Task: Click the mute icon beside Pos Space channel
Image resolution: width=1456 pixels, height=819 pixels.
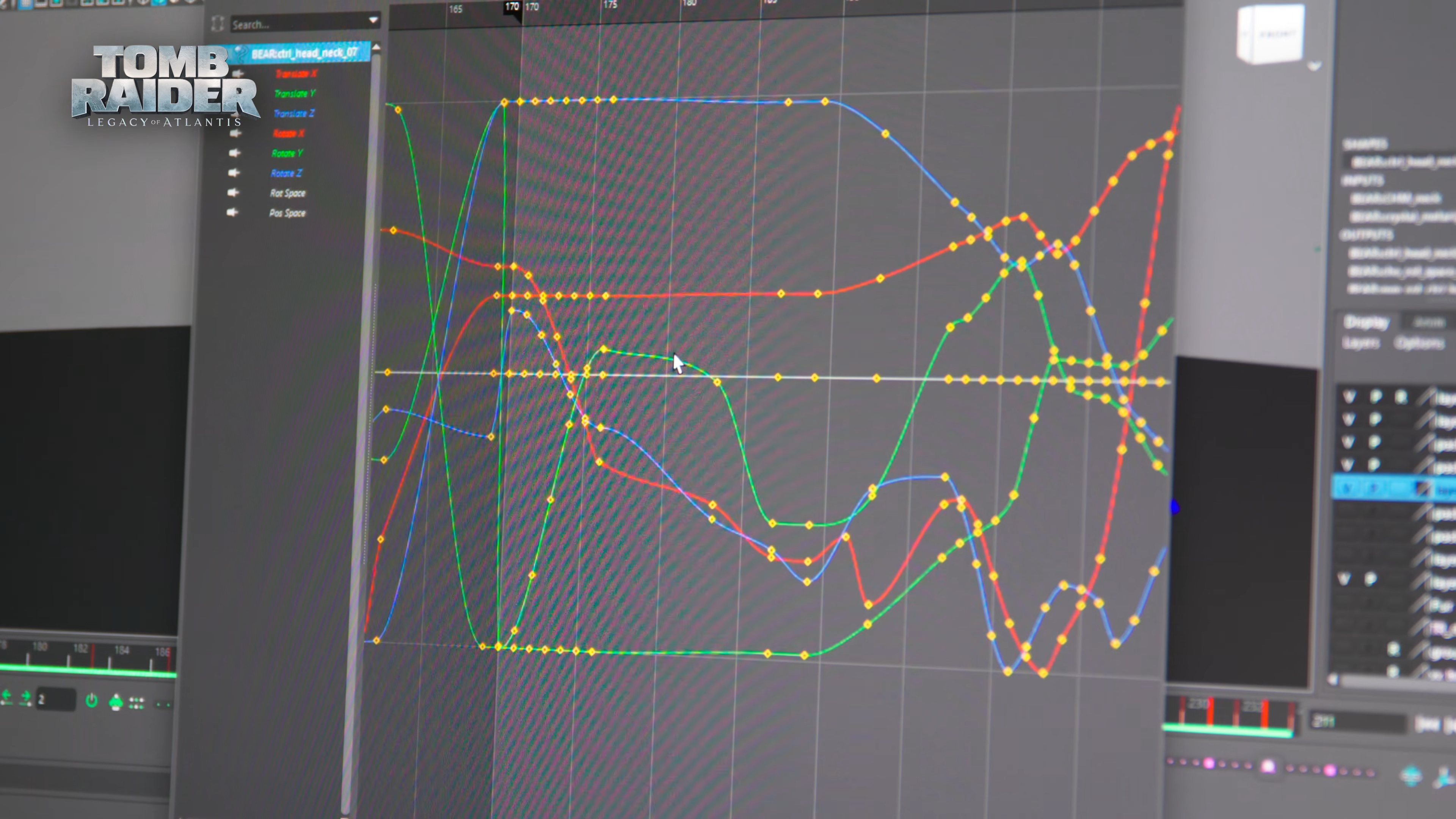Action: tap(232, 212)
